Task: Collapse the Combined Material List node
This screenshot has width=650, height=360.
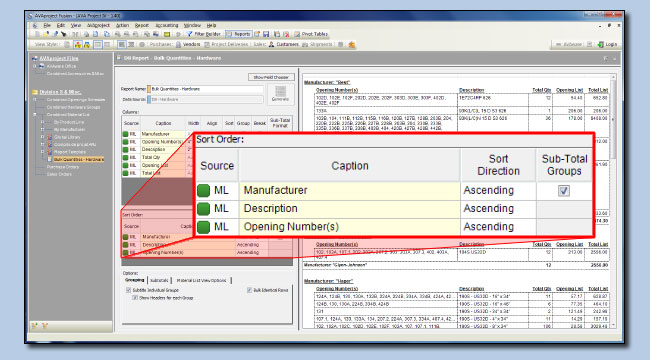Action: pos(35,114)
